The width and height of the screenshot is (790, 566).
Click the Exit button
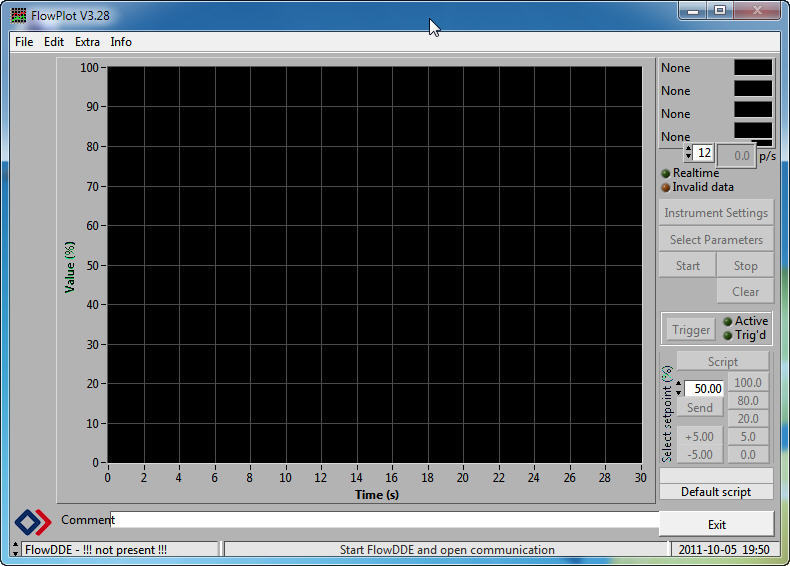(716, 525)
